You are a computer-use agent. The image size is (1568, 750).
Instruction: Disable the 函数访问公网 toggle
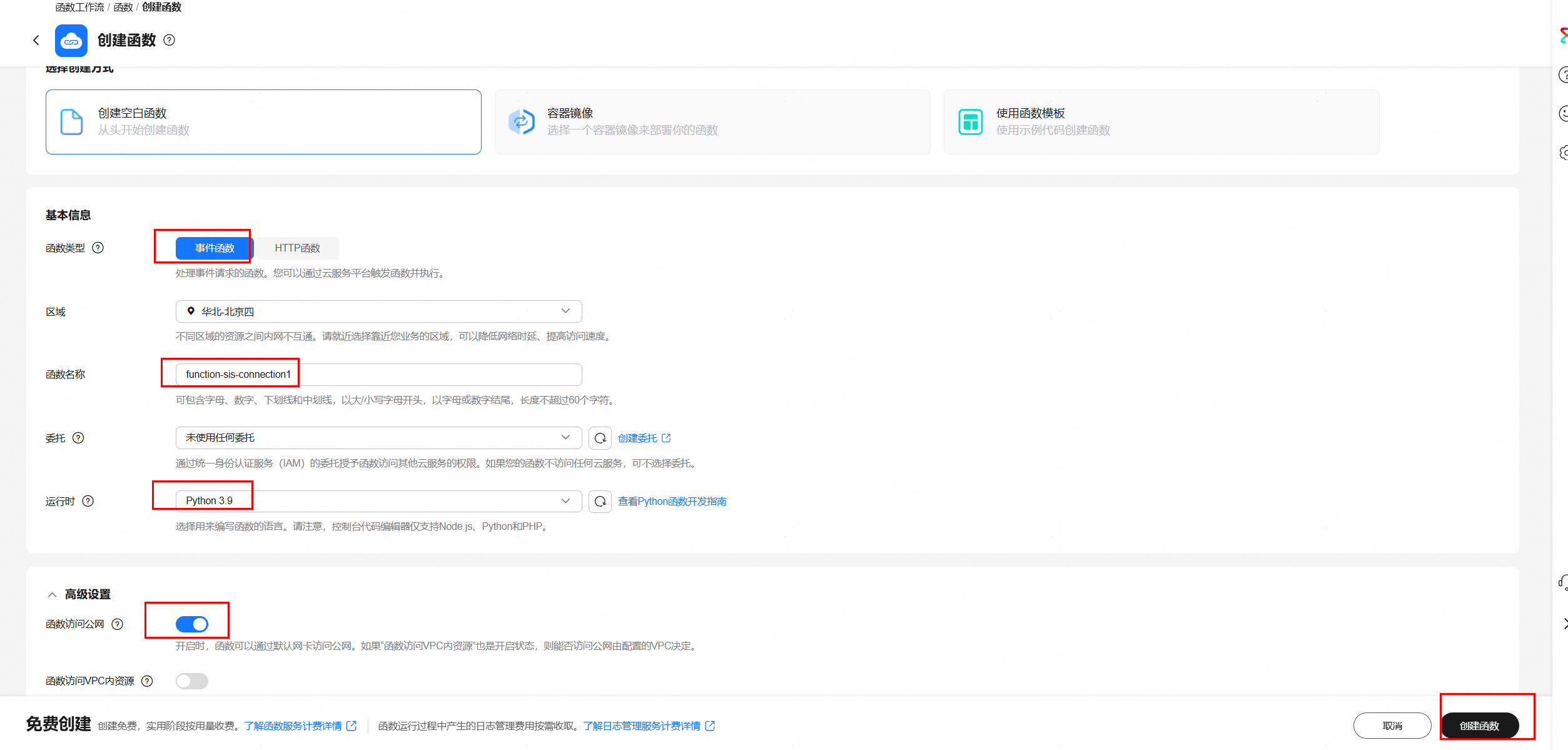pyautogui.click(x=192, y=624)
